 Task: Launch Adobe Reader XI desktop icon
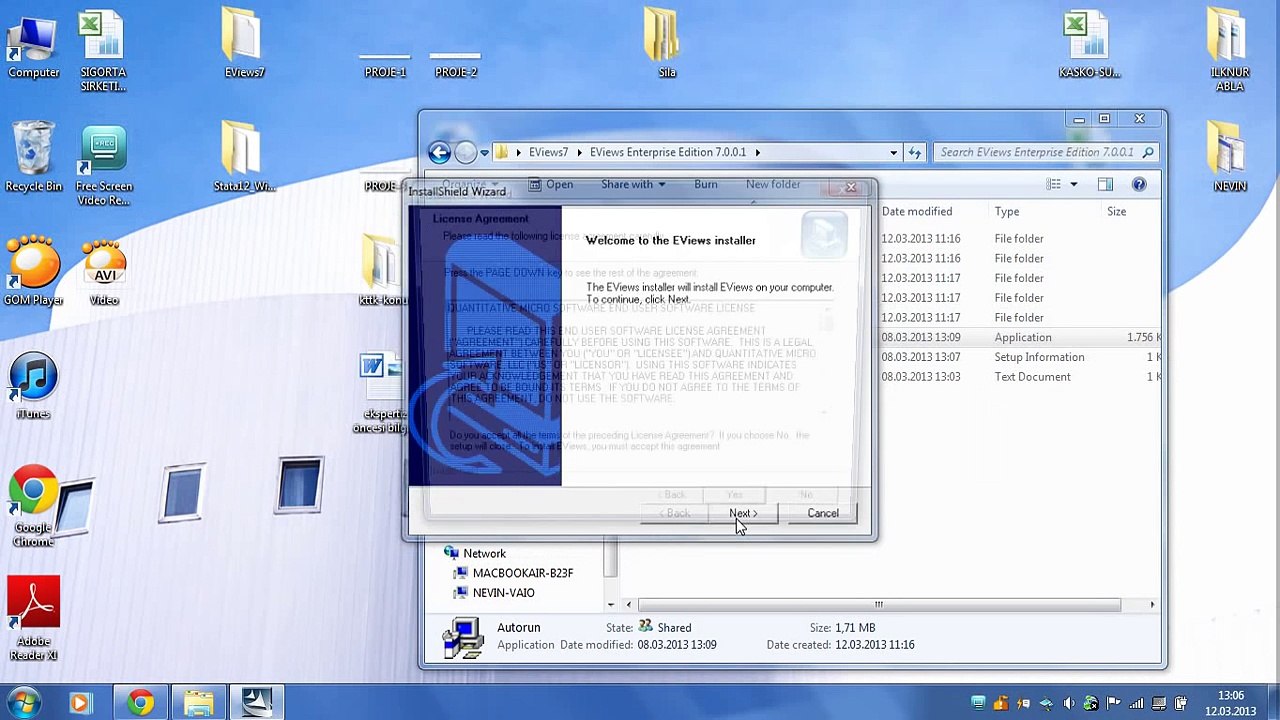pos(33,618)
